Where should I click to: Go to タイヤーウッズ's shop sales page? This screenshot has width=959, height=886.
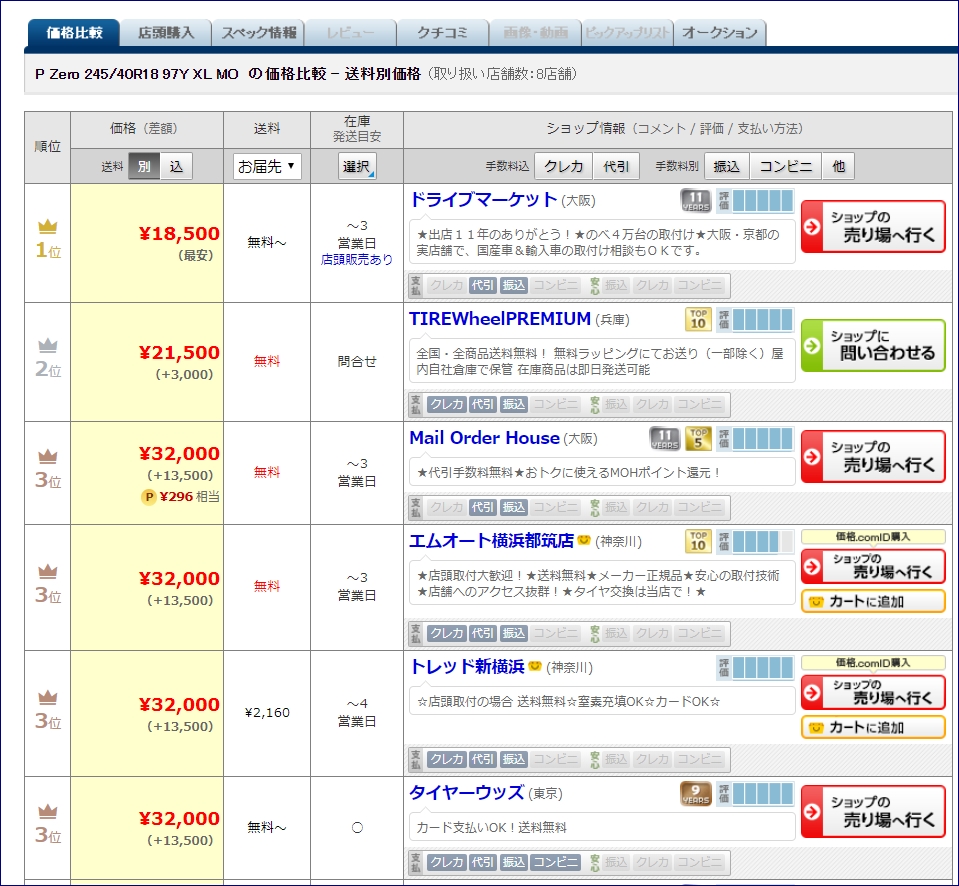pos(873,811)
